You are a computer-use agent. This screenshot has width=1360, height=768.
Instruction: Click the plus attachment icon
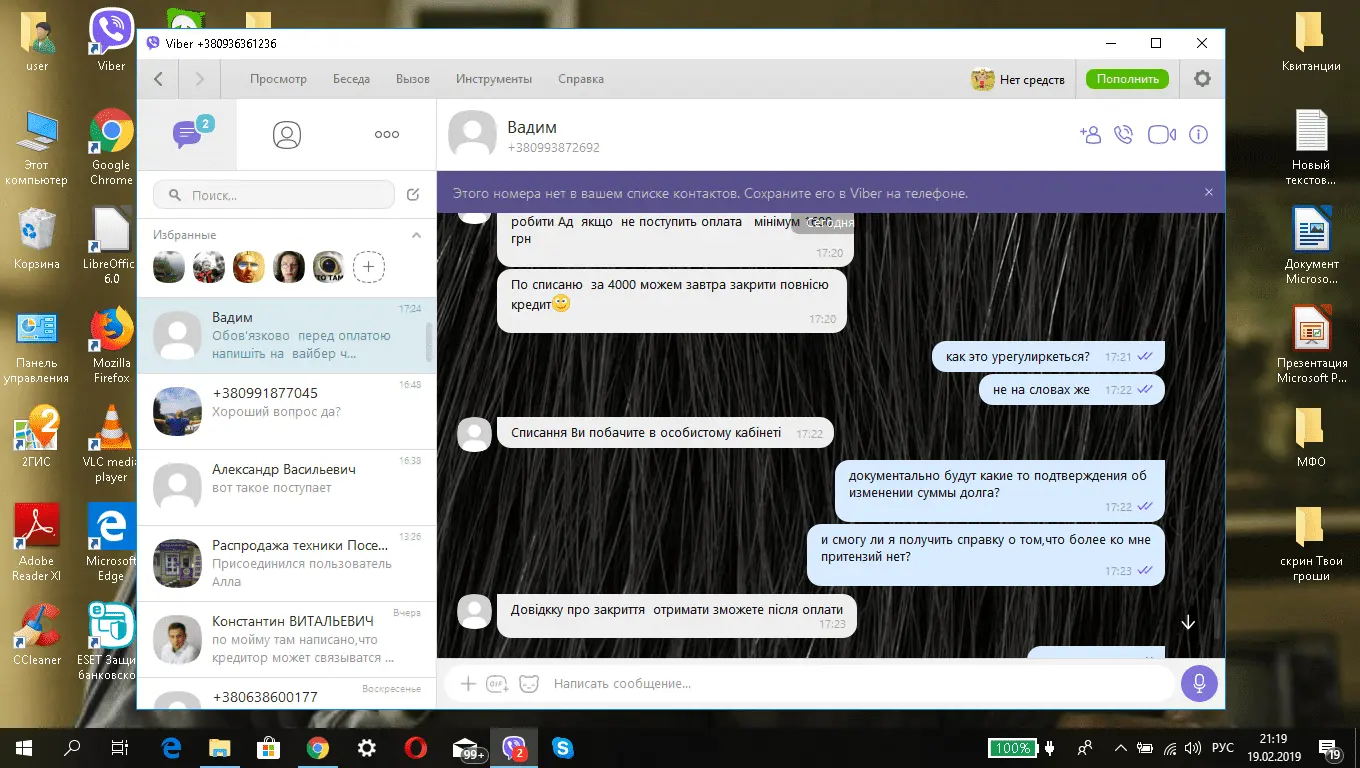(x=467, y=684)
